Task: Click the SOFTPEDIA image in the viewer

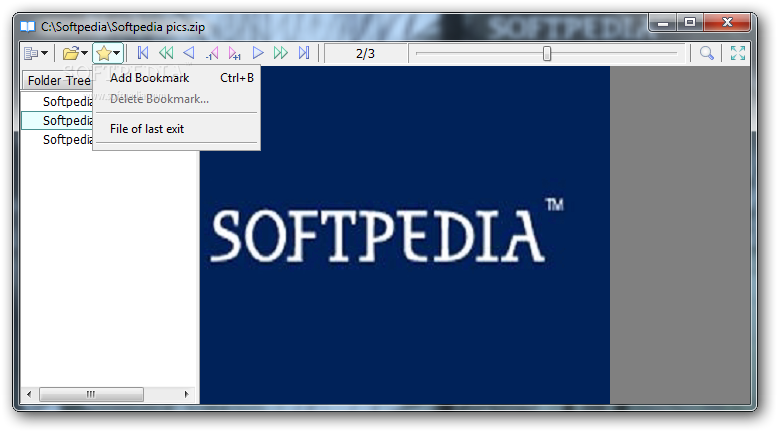Action: pos(405,235)
